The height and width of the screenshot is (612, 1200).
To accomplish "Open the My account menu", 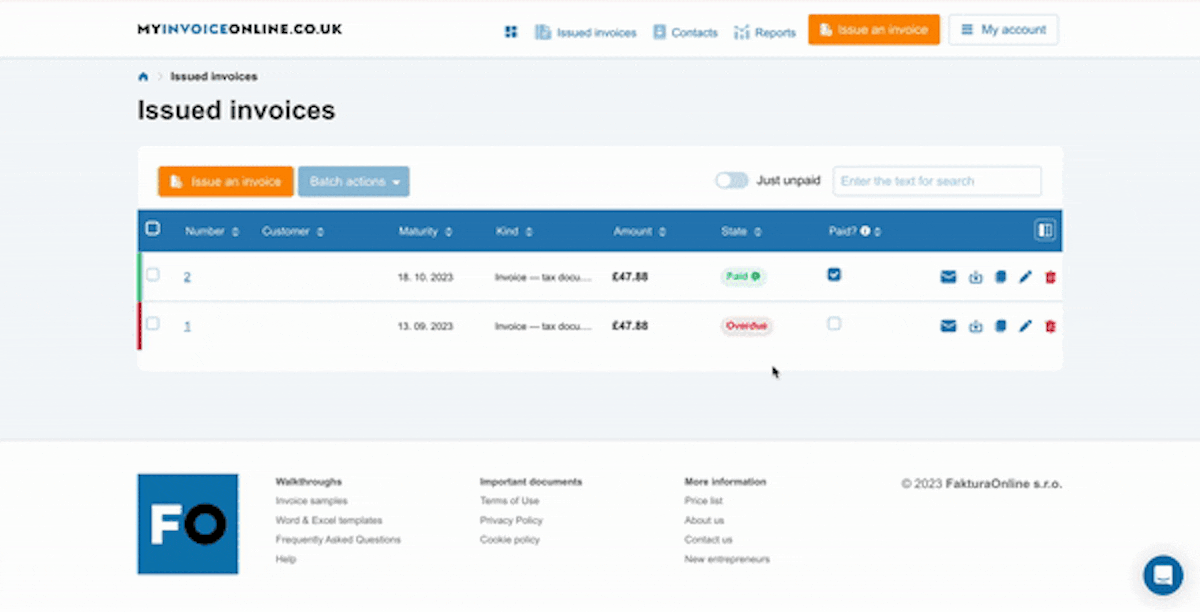I will [x=1003, y=30].
